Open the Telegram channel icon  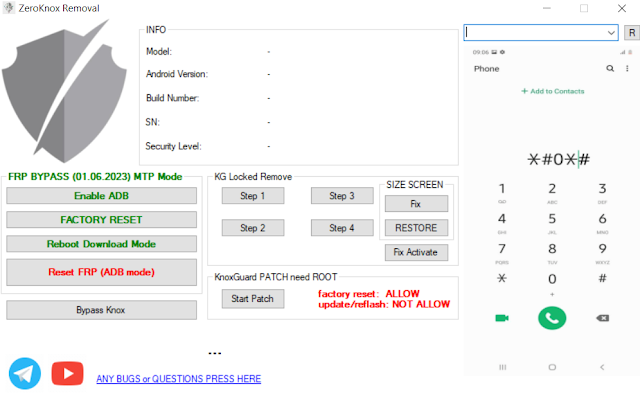coord(25,373)
